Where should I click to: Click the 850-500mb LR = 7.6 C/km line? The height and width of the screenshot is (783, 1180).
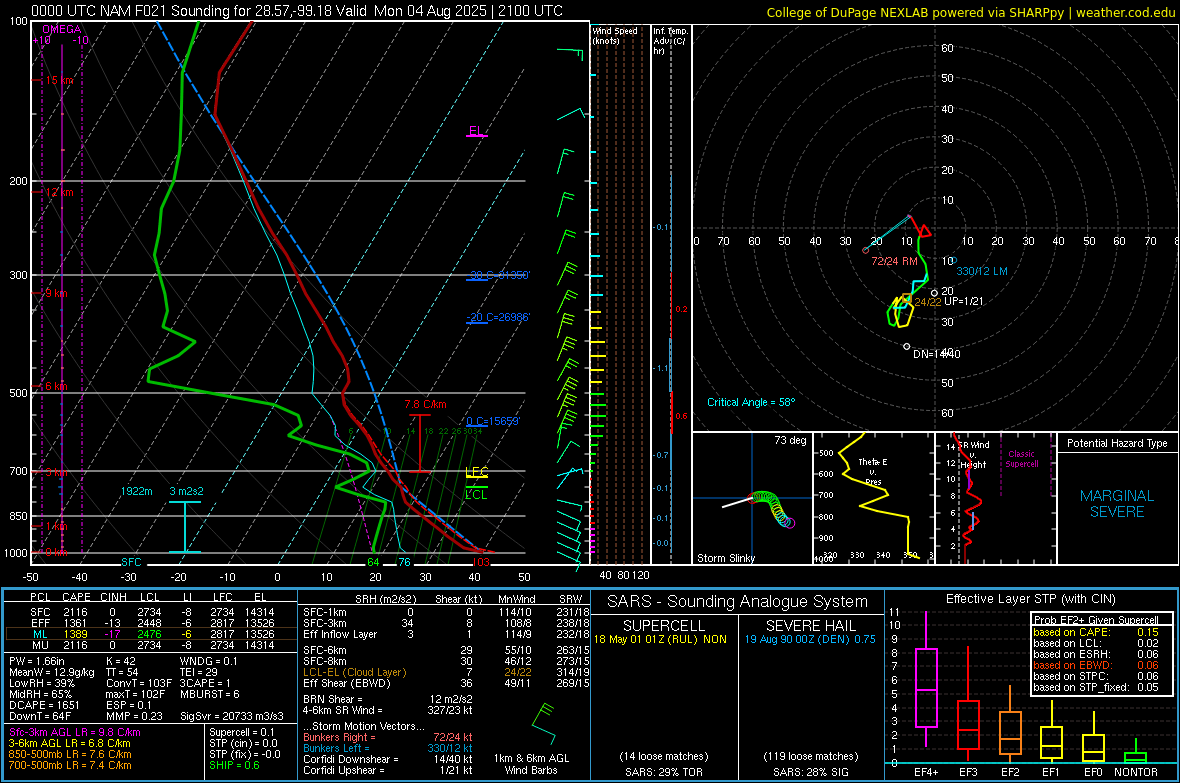point(70,754)
